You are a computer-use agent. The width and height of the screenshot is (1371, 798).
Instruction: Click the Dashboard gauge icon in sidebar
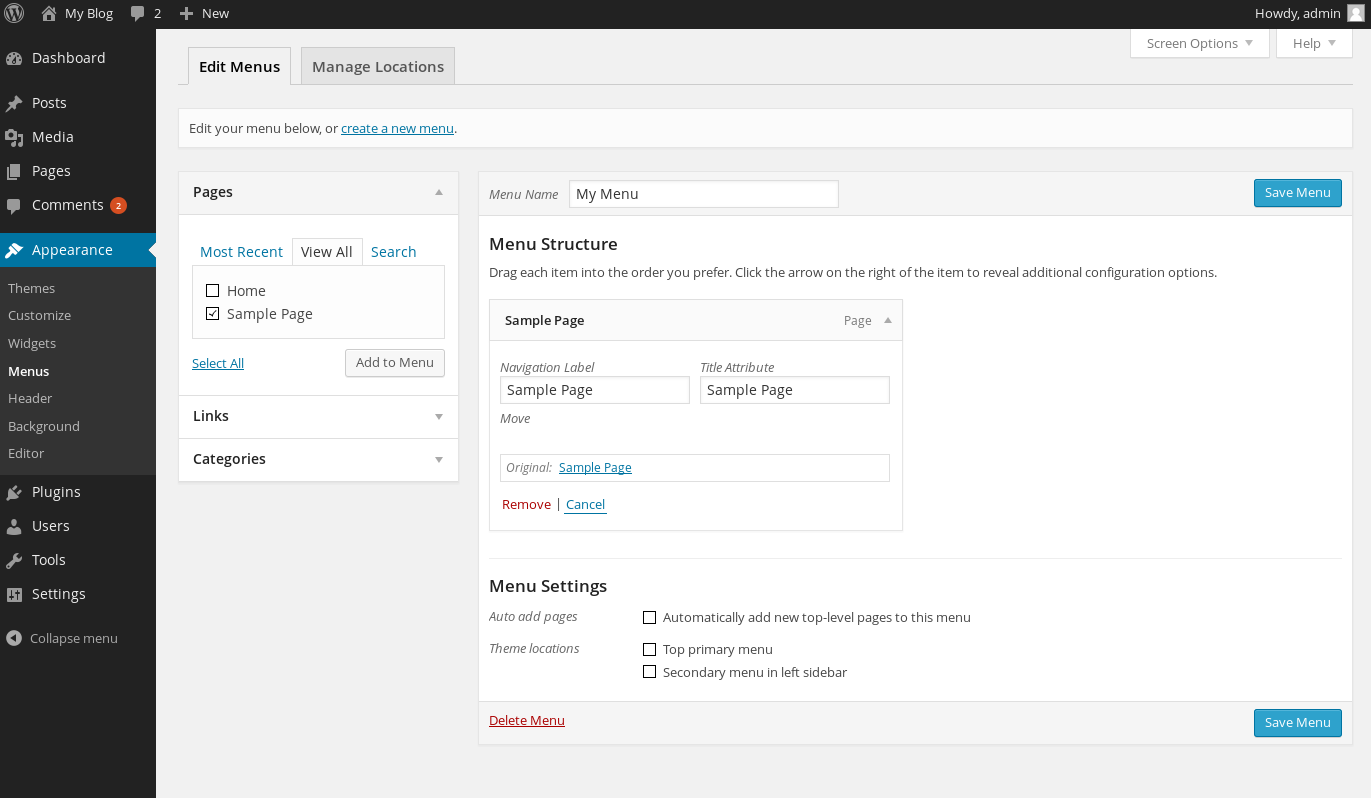pyautogui.click(x=14, y=58)
